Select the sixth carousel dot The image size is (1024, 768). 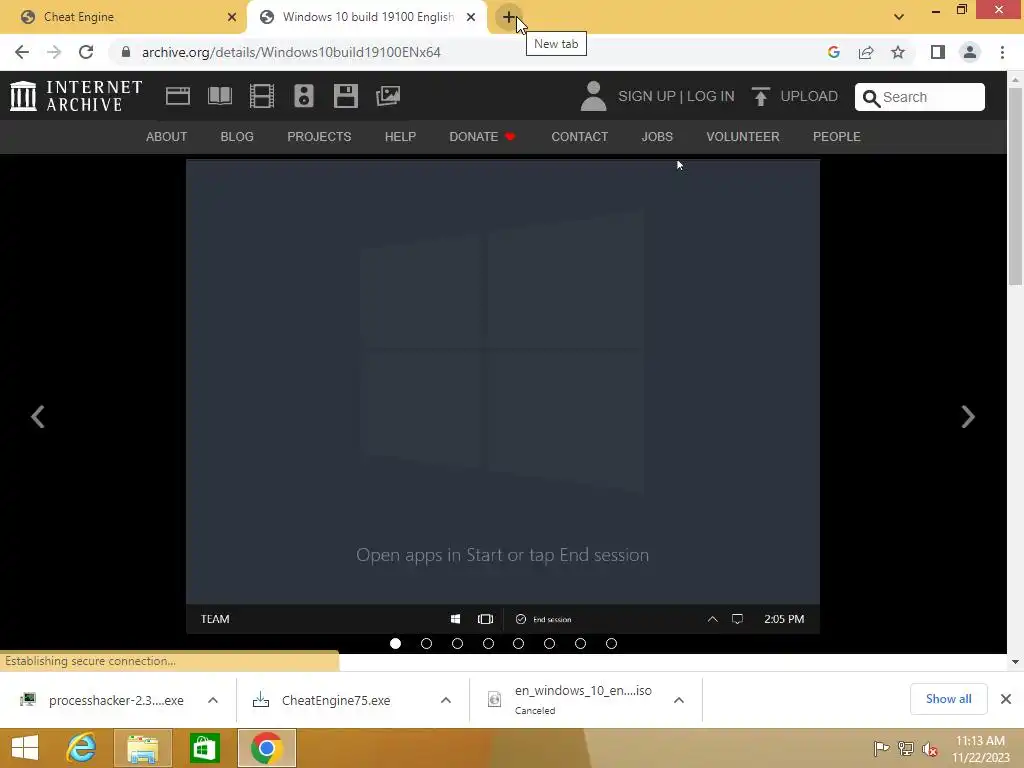click(x=549, y=644)
